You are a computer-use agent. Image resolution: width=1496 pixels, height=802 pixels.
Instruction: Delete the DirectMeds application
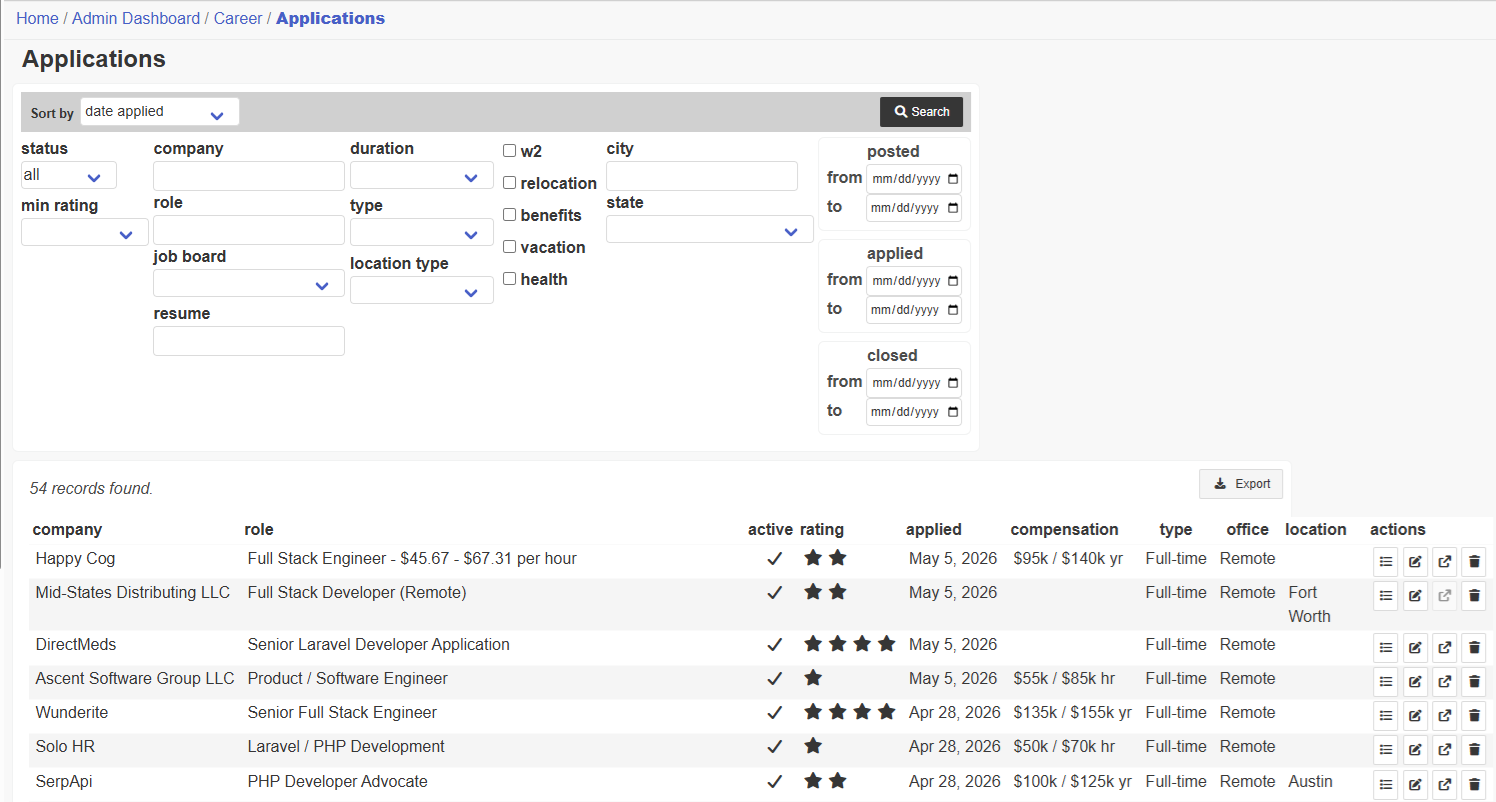point(1474,648)
